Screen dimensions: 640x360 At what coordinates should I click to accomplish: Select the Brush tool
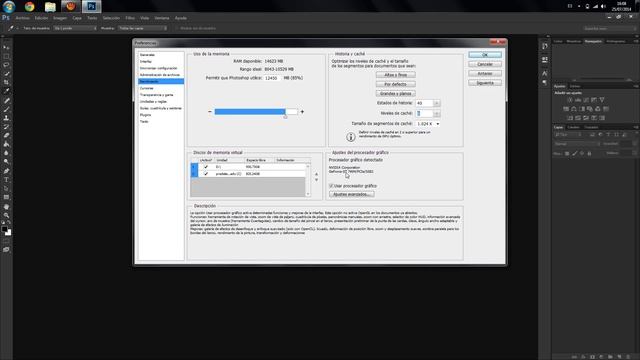point(6,109)
